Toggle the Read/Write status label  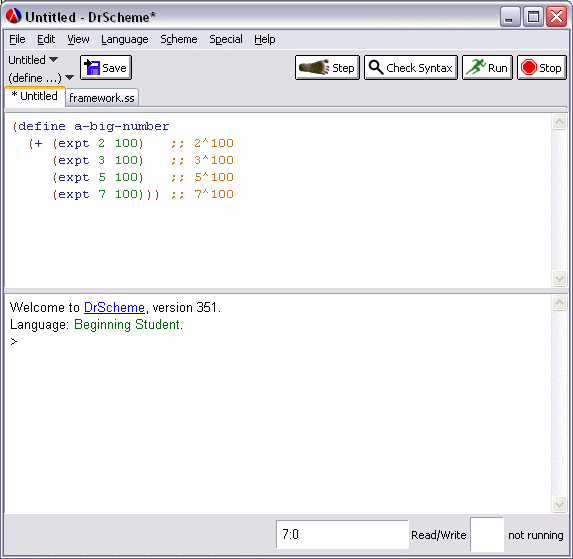click(x=439, y=535)
